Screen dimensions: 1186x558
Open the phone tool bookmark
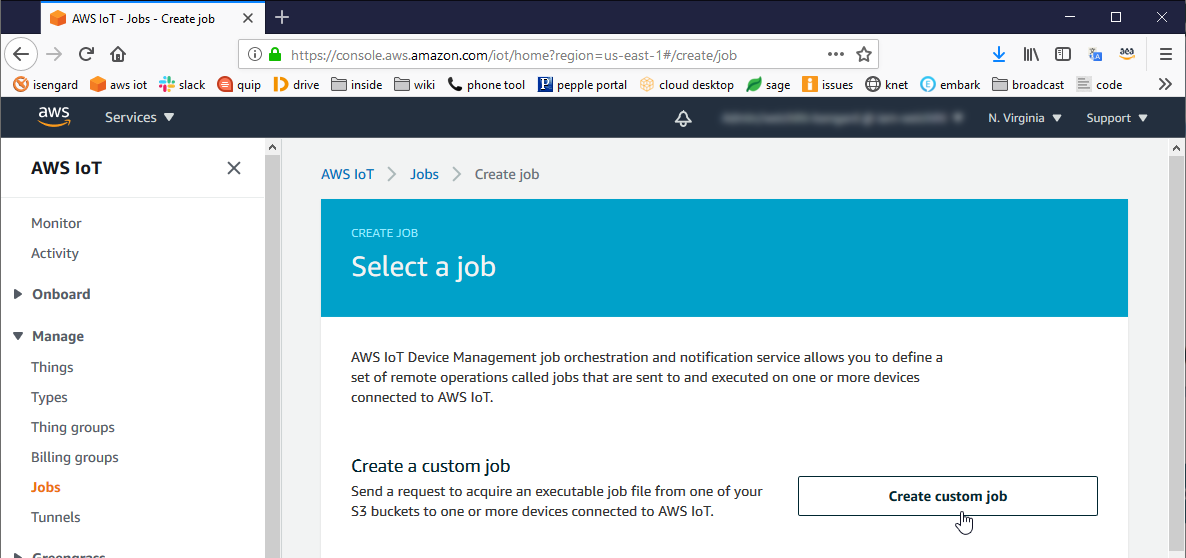pyautogui.click(x=486, y=85)
